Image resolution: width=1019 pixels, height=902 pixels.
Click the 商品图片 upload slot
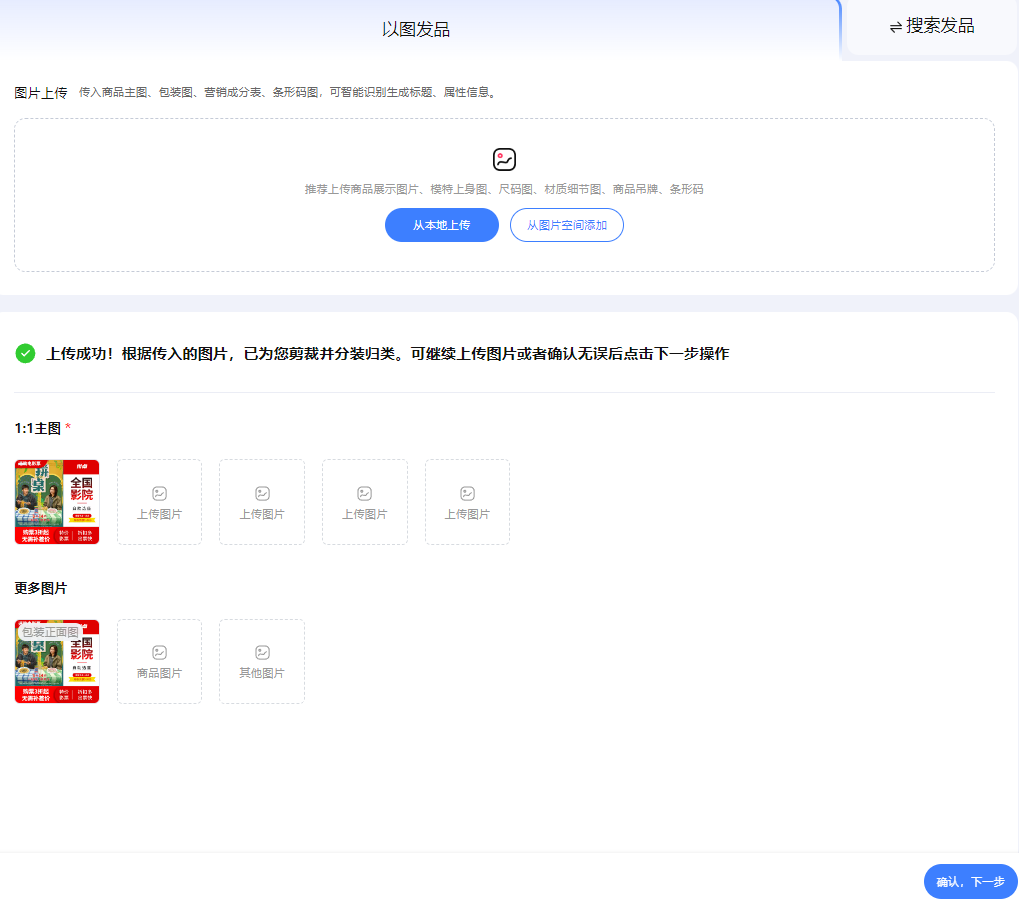coord(159,662)
